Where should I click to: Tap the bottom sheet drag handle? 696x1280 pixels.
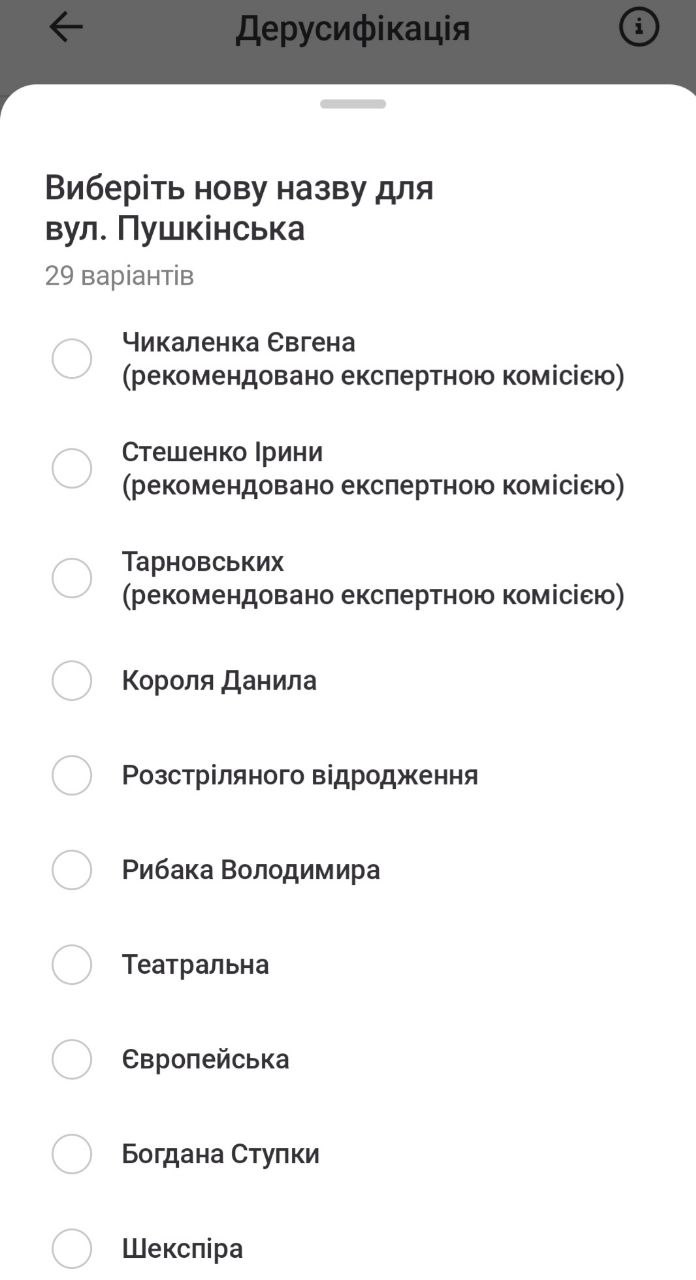pyautogui.click(x=353, y=104)
